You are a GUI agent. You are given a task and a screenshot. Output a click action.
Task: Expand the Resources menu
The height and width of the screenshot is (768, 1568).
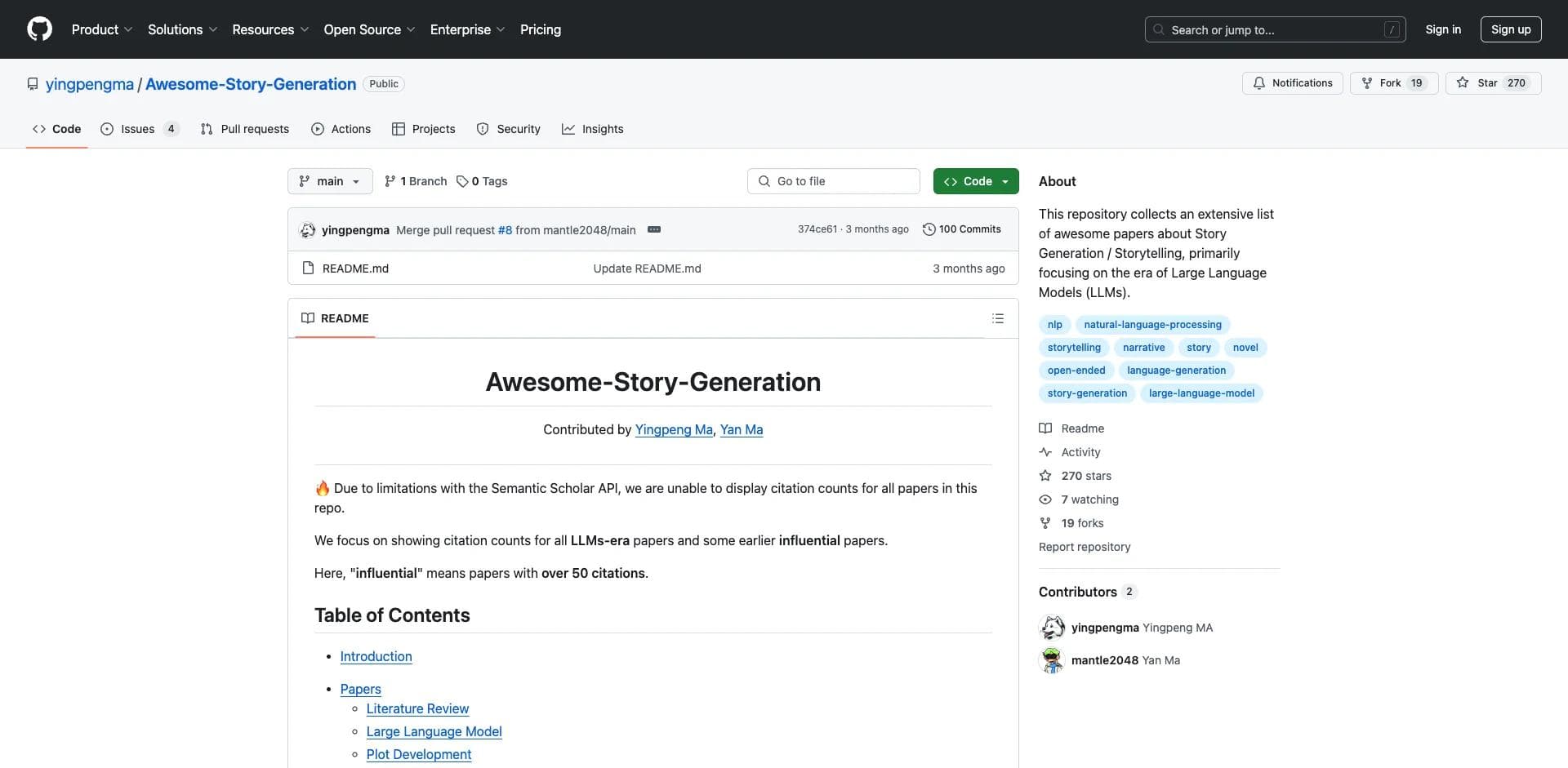270,29
